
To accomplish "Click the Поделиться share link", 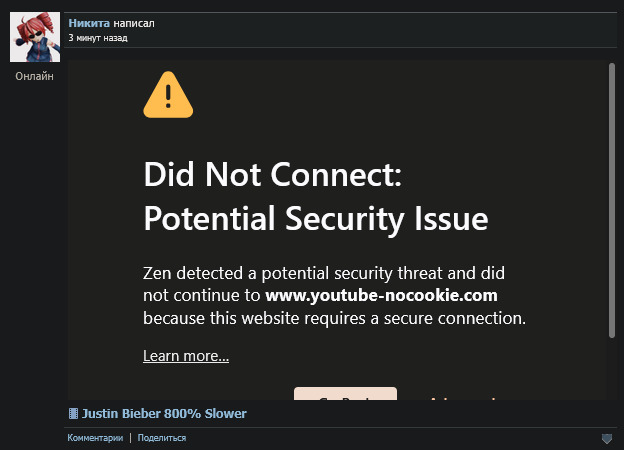I will (161, 438).
